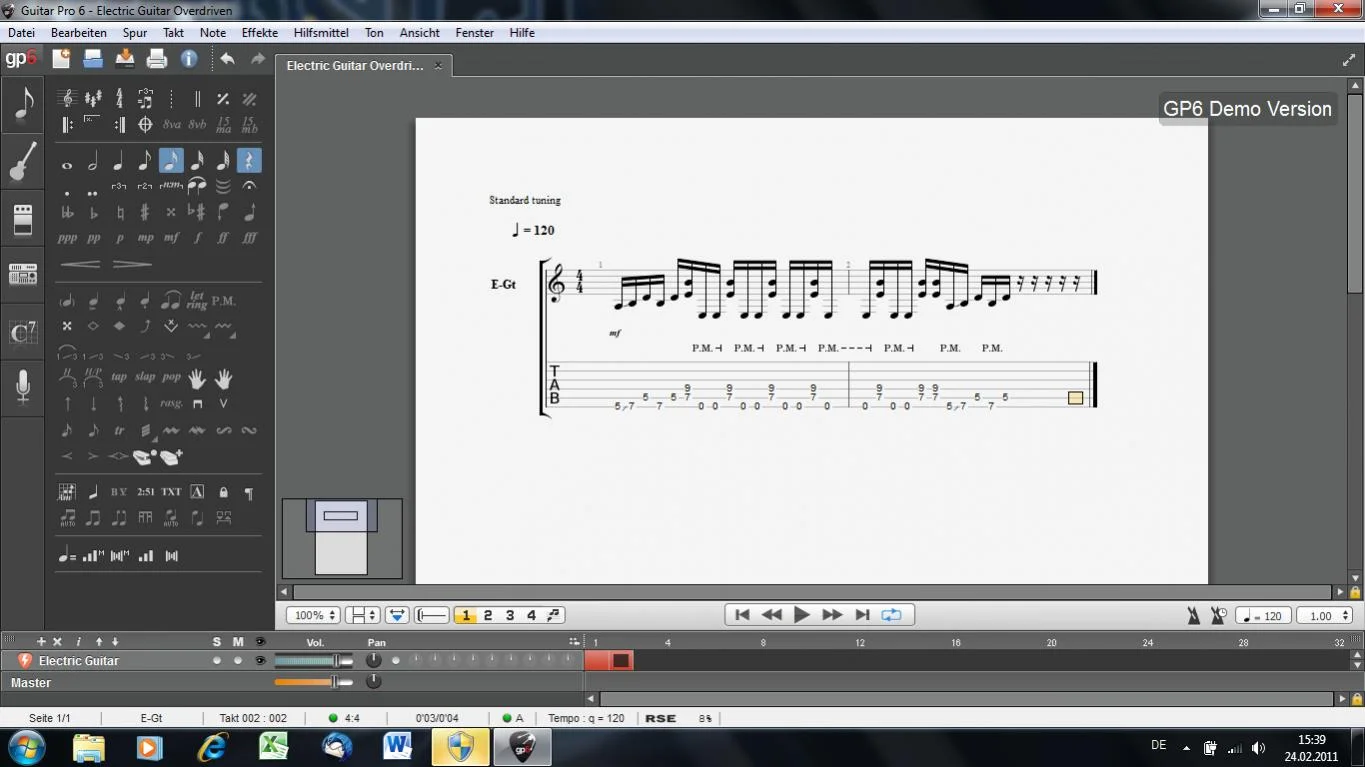Image resolution: width=1365 pixels, height=767 pixels.
Task: Open the Effekte menu
Action: (260, 33)
